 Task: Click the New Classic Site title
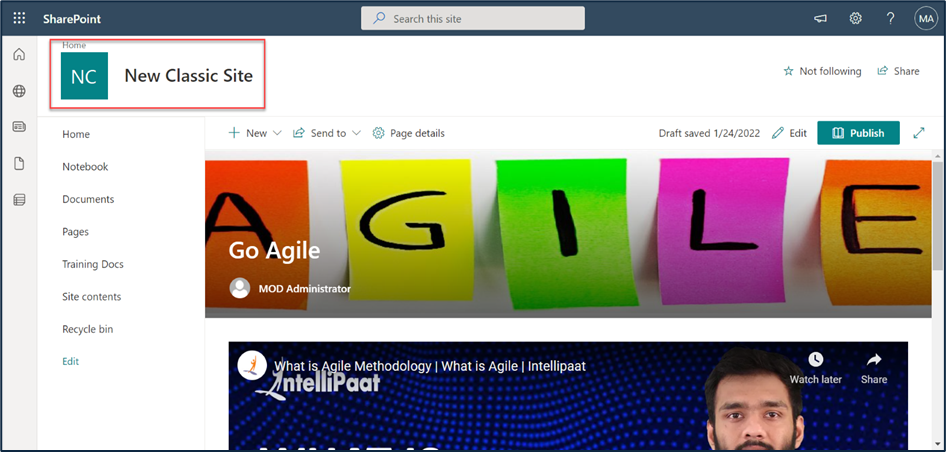(188, 76)
